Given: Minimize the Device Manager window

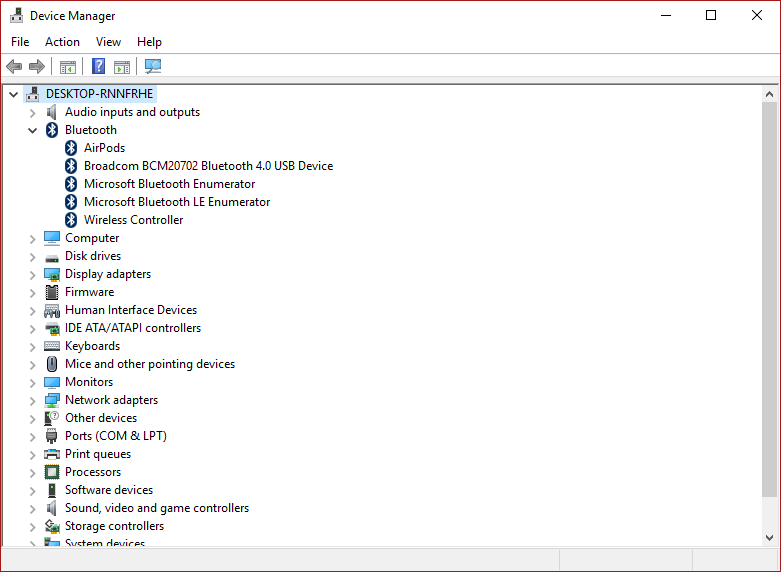Looking at the screenshot, I should pyautogui.click(x=666, y=15).
